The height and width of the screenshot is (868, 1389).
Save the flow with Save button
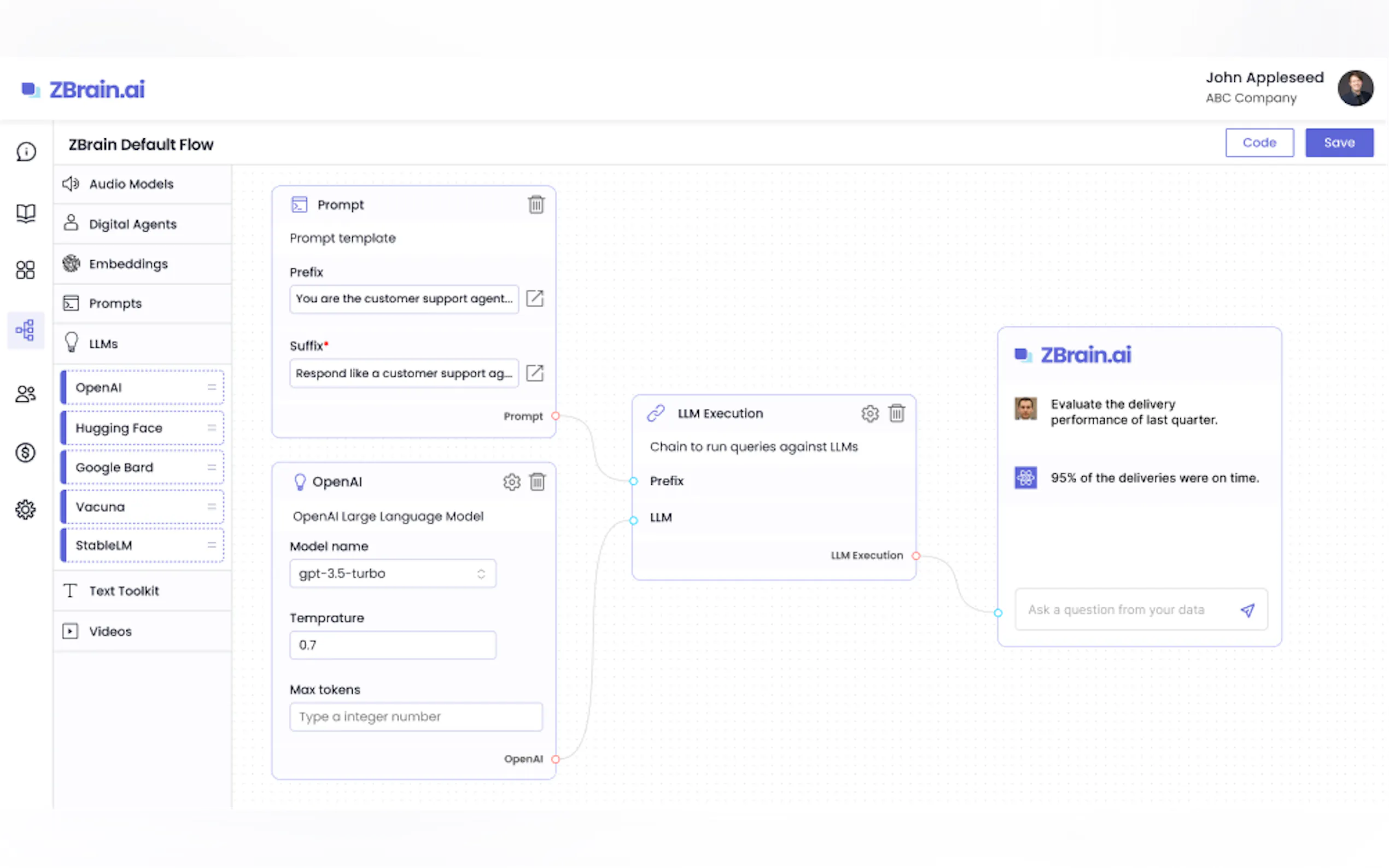click(x=1339, y=143)
